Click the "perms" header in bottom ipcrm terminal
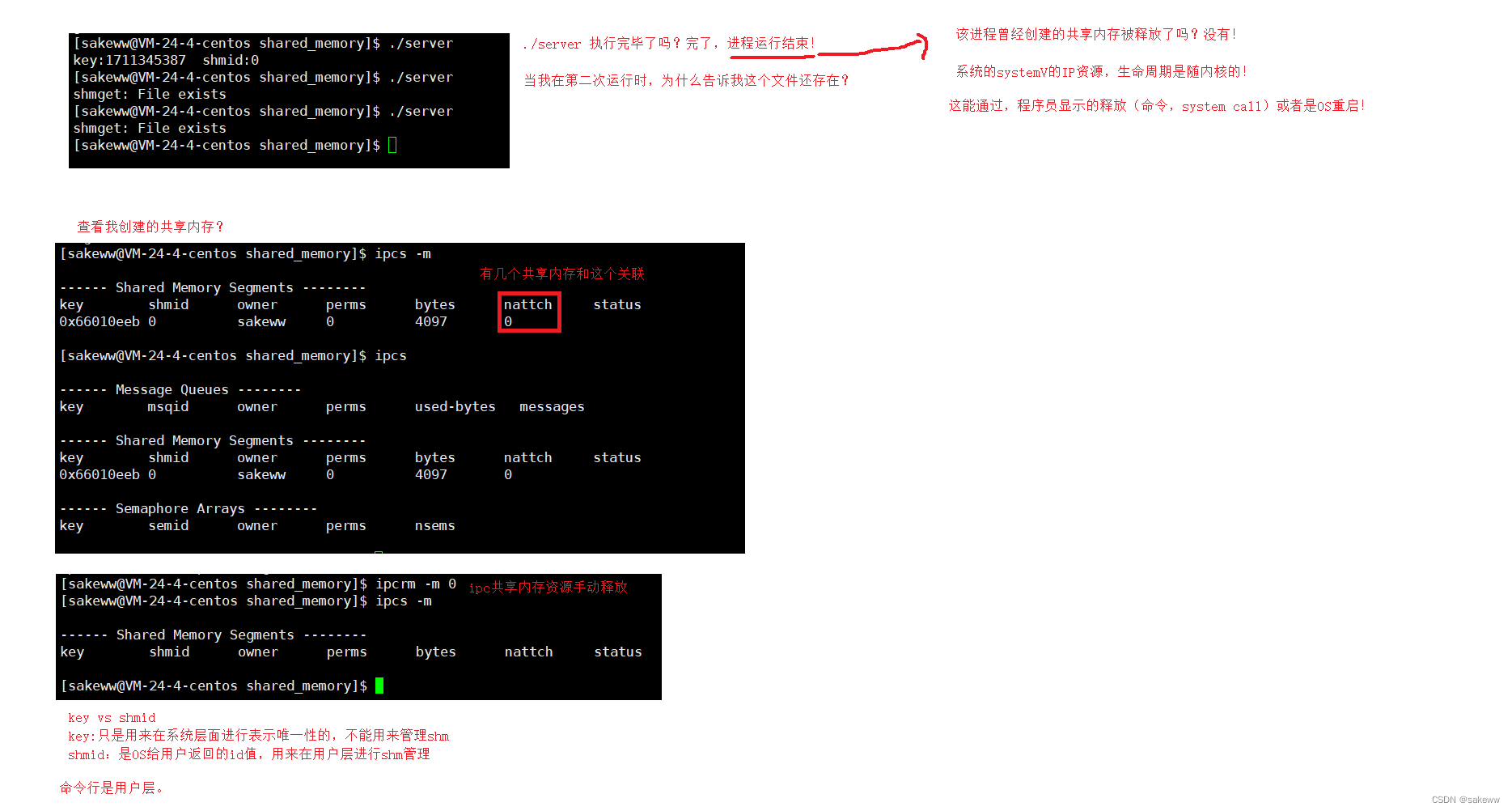 [347, 652]
